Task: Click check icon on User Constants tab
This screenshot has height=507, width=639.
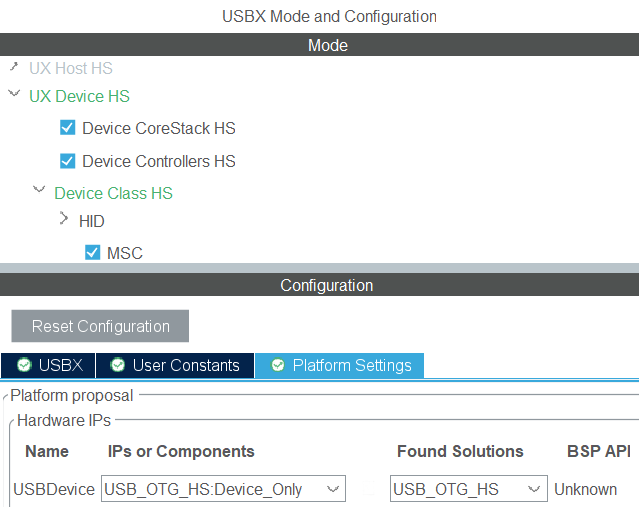Action: point(118,365)
